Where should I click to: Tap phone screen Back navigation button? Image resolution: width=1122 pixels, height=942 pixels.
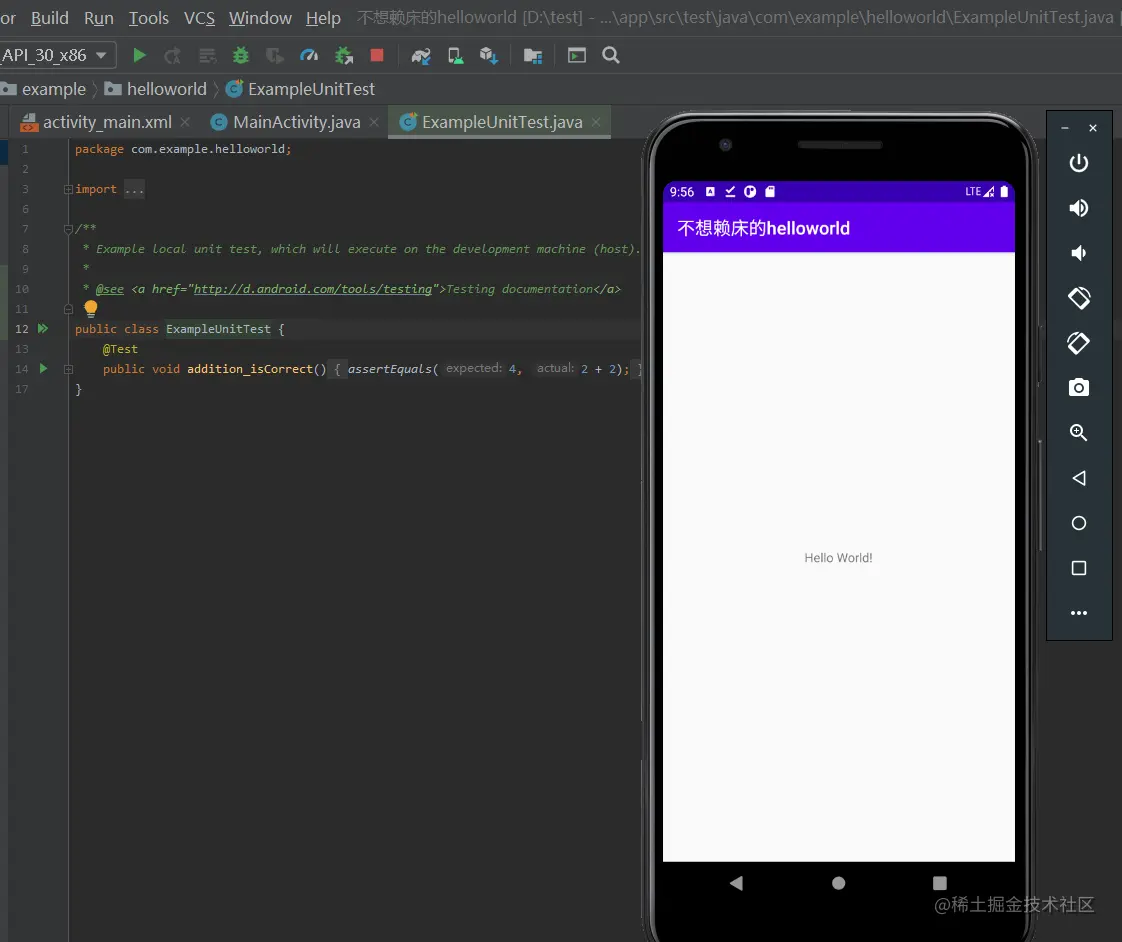[736, 883]
